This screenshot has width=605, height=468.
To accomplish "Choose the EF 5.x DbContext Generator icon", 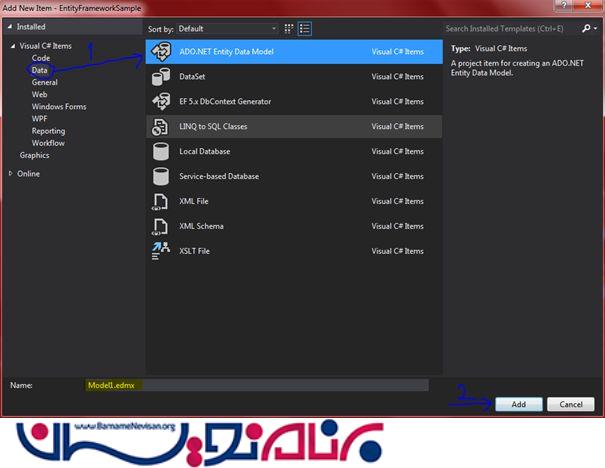I will click(x=160, y=101).
